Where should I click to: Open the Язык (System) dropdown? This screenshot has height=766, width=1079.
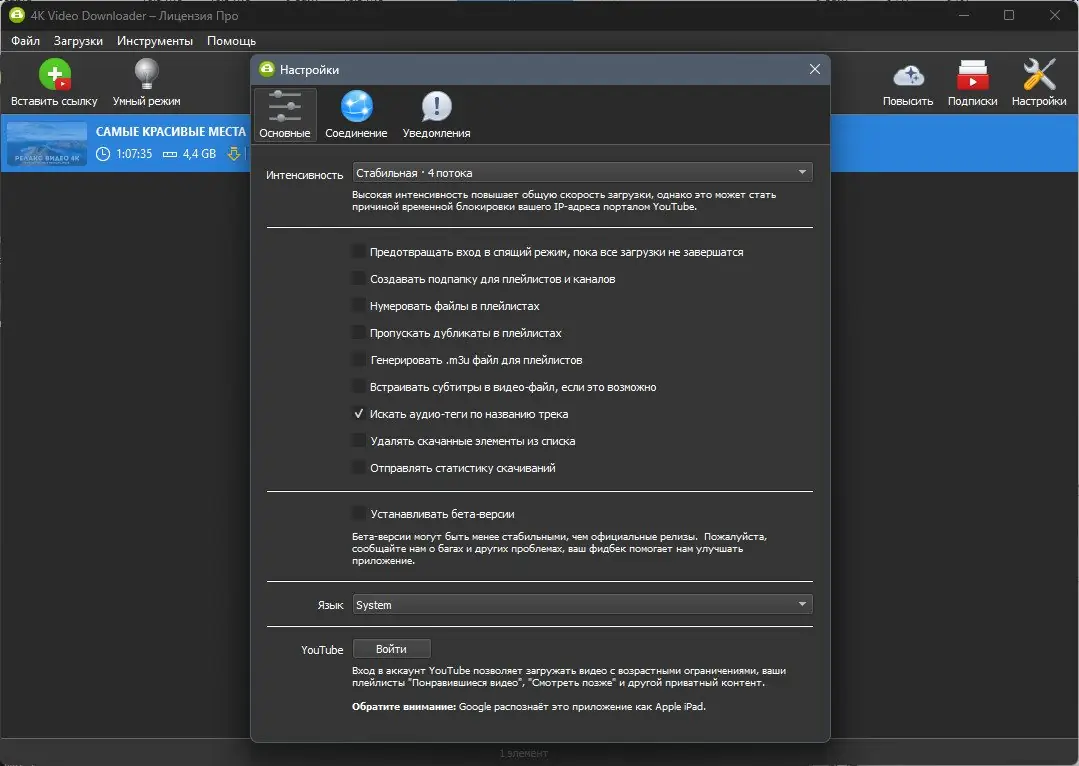tap(582, 605)
